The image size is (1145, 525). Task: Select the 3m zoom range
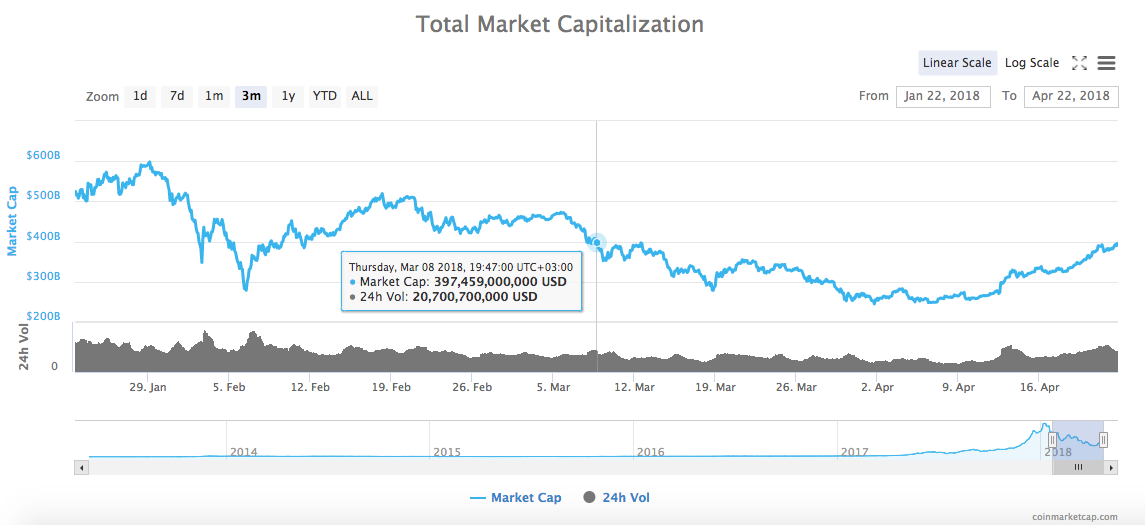(251, 96)
